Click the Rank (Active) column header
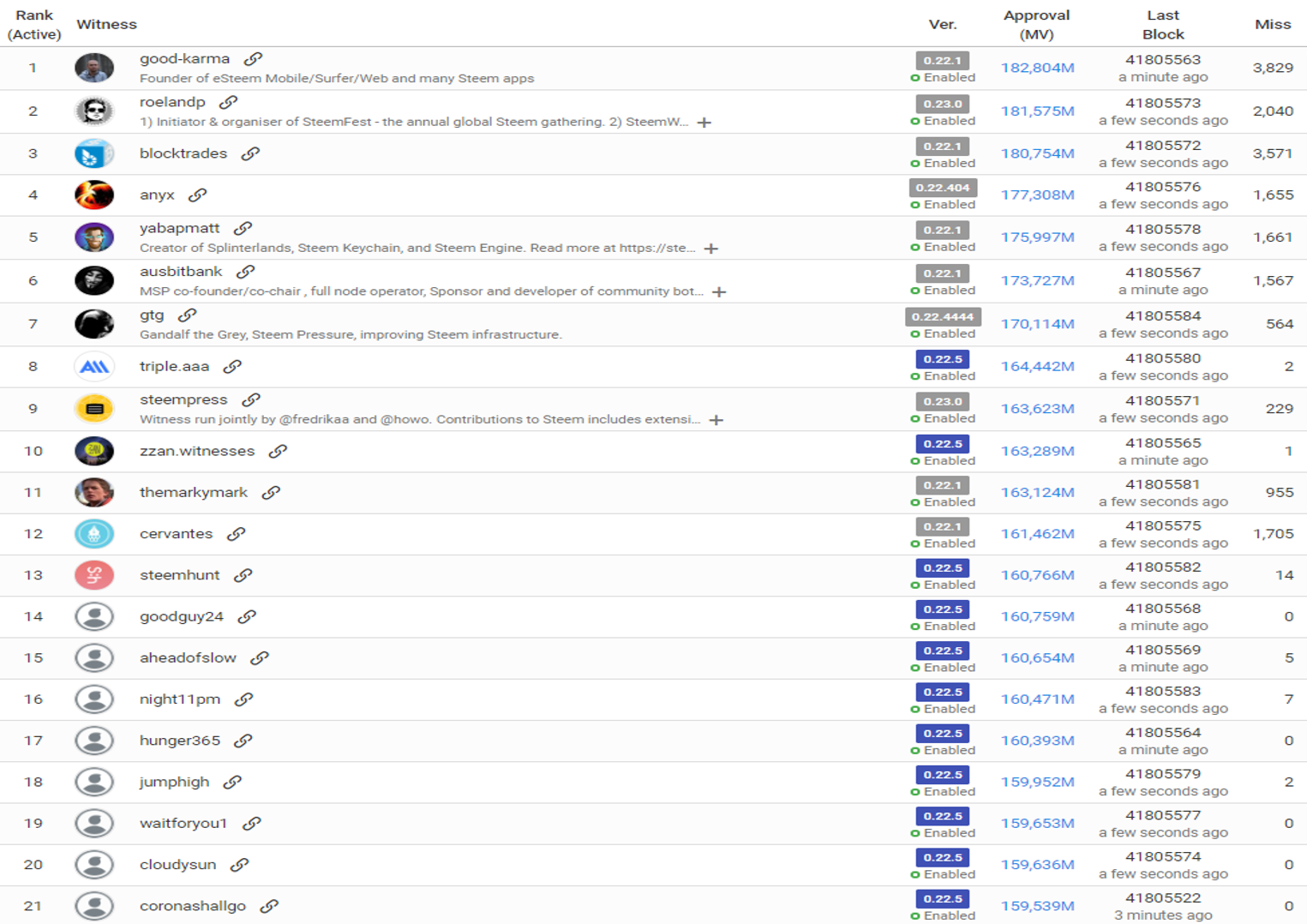 [x=34, y=25]
